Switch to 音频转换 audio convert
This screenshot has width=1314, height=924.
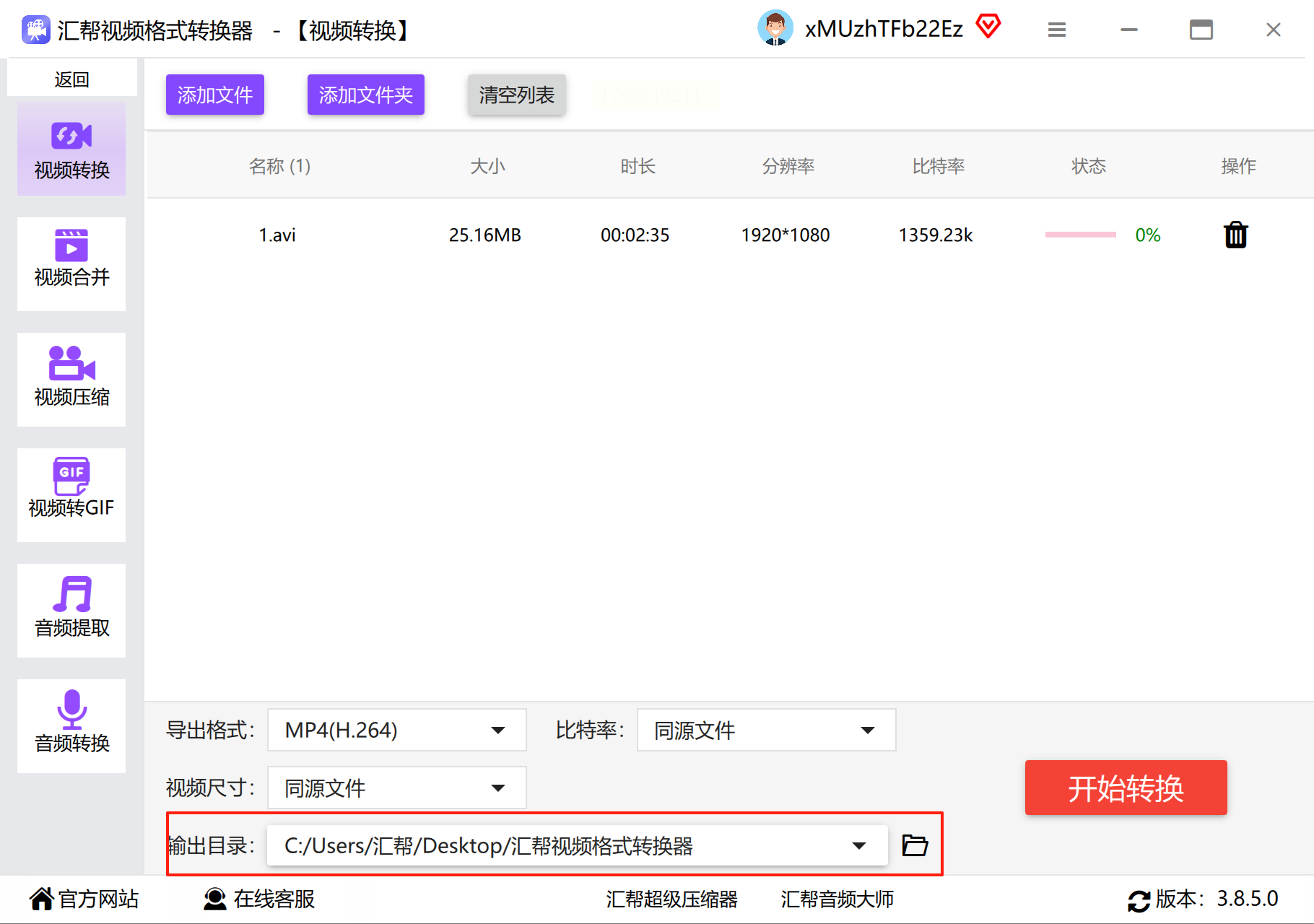coord(71,725)
